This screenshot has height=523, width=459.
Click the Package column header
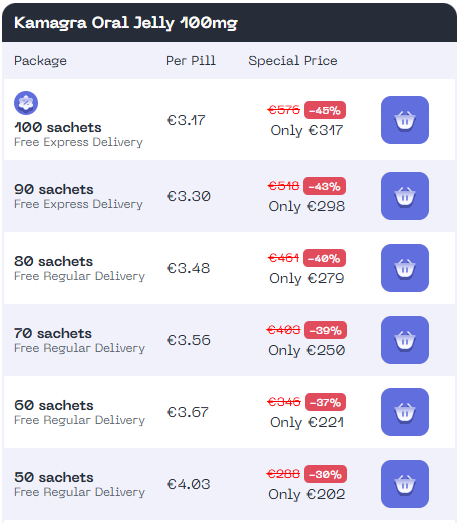point(40,61)
